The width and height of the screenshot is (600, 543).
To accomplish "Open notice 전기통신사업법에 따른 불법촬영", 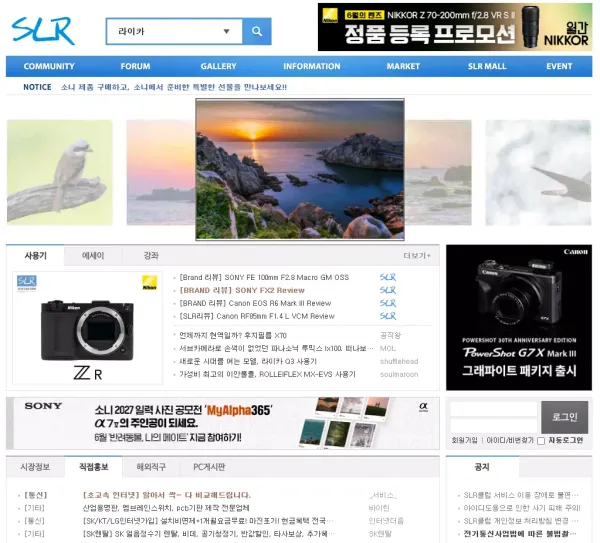I will [521, 534].
